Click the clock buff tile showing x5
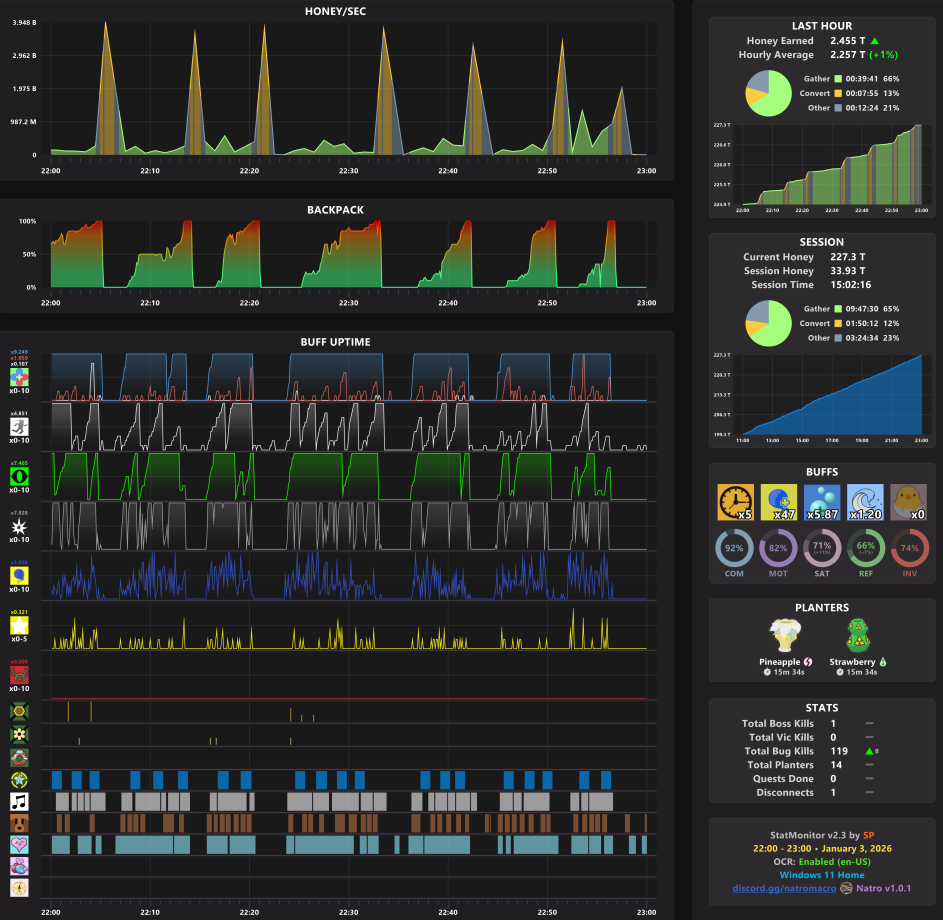This screenshot has width=943, height=920. (x=735, y=502)
